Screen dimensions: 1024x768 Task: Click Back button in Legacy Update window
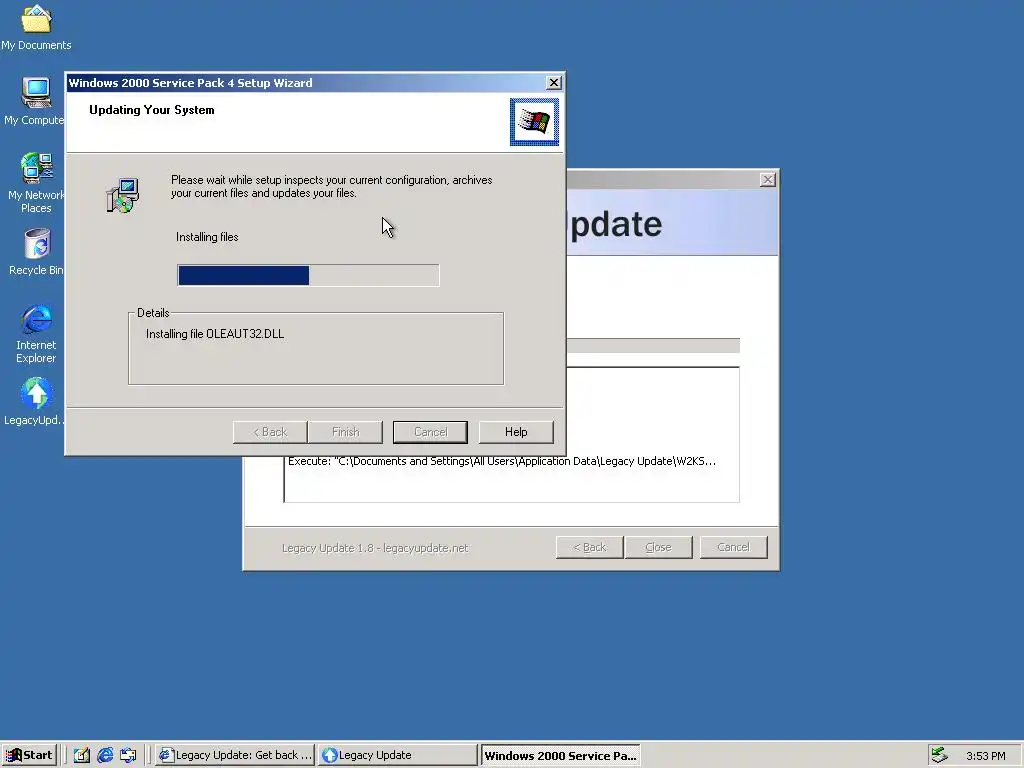tap(590, 547)
